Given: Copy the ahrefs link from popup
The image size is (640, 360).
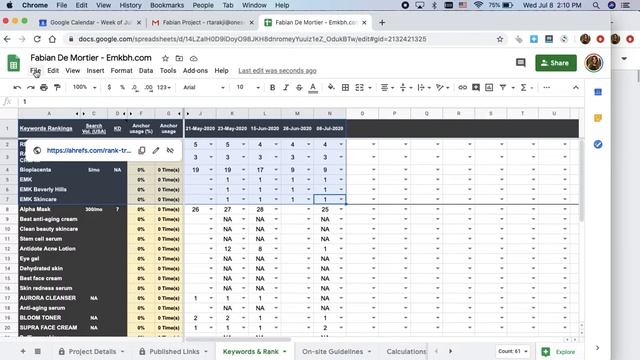Looking at the screenshot, I should [x=142, y=150].
